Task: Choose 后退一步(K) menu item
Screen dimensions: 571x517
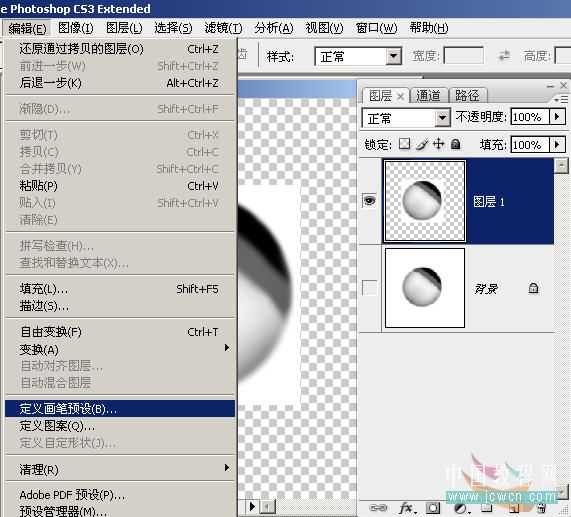Action: (120, 83)
